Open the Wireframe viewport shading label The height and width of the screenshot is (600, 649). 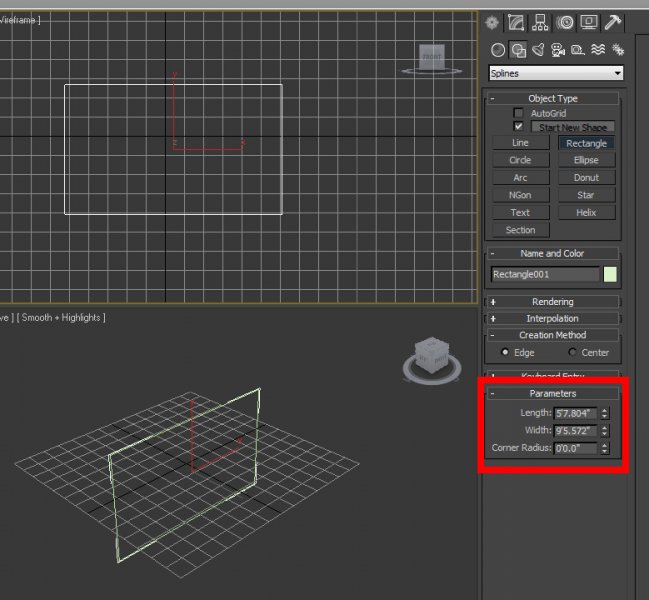(x=18, y=20)
